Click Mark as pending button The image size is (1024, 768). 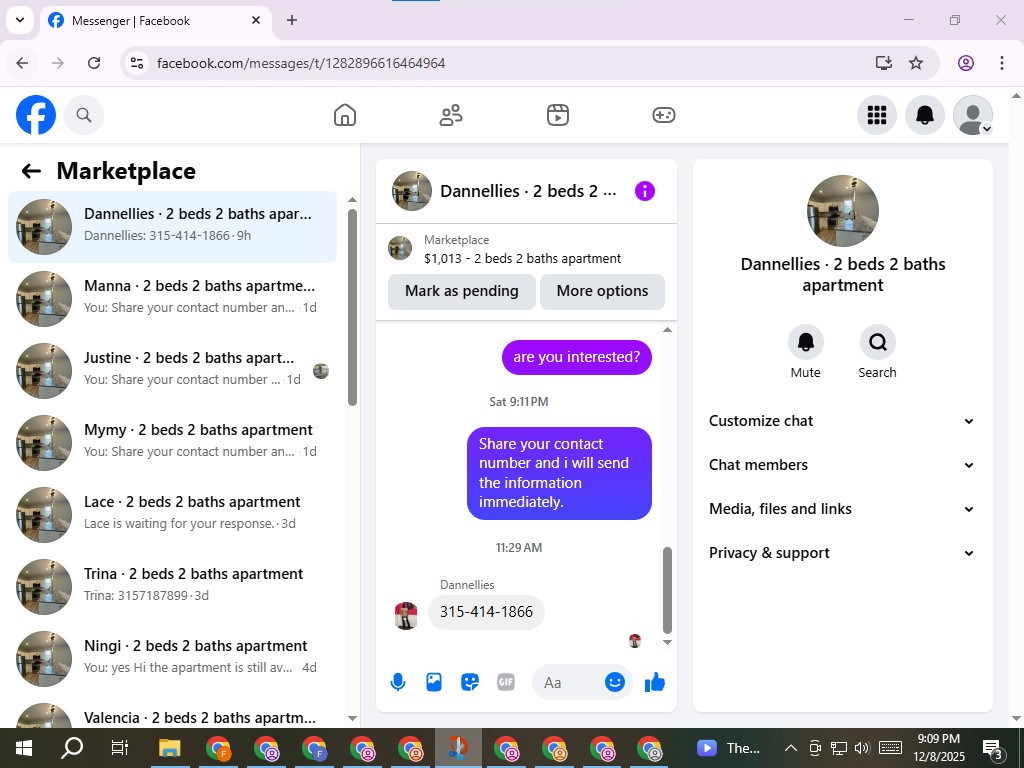[462, 291]
